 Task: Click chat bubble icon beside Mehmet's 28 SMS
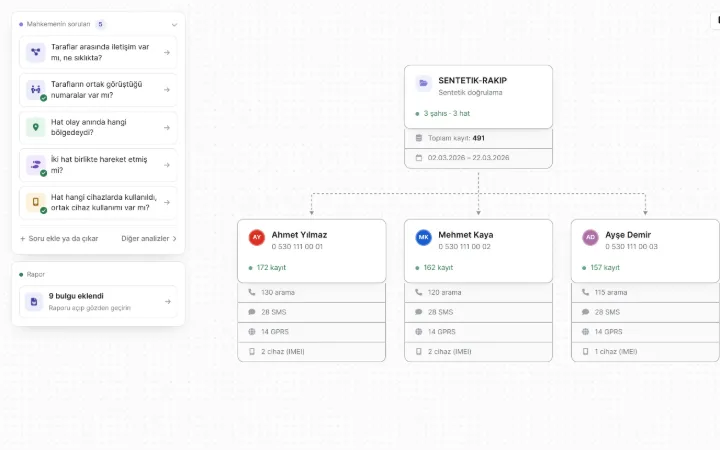418,312
